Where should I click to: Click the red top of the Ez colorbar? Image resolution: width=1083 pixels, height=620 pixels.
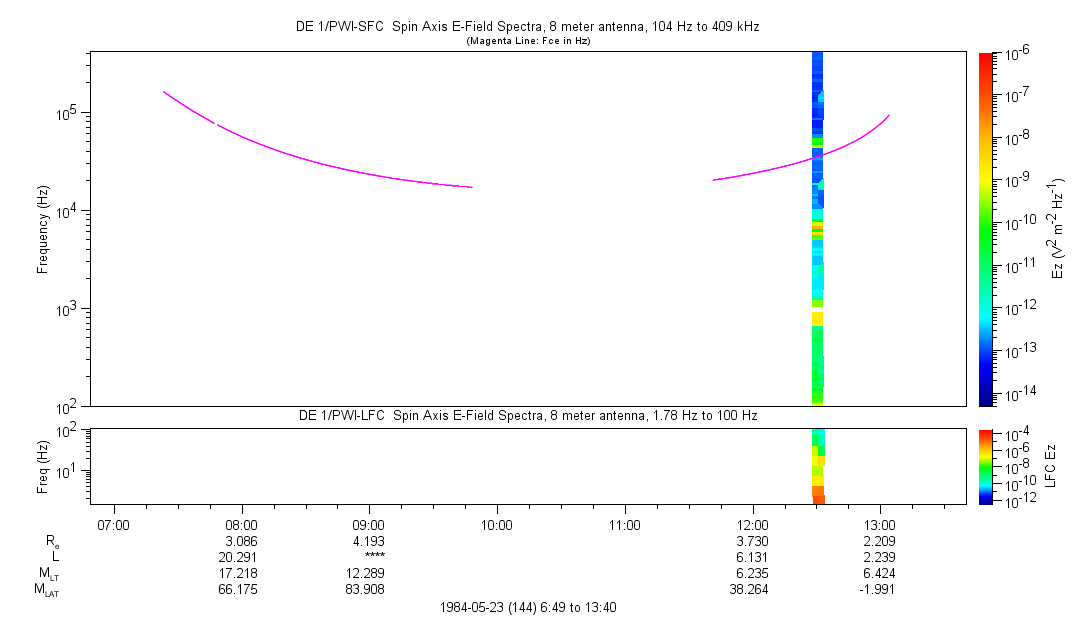985,60
